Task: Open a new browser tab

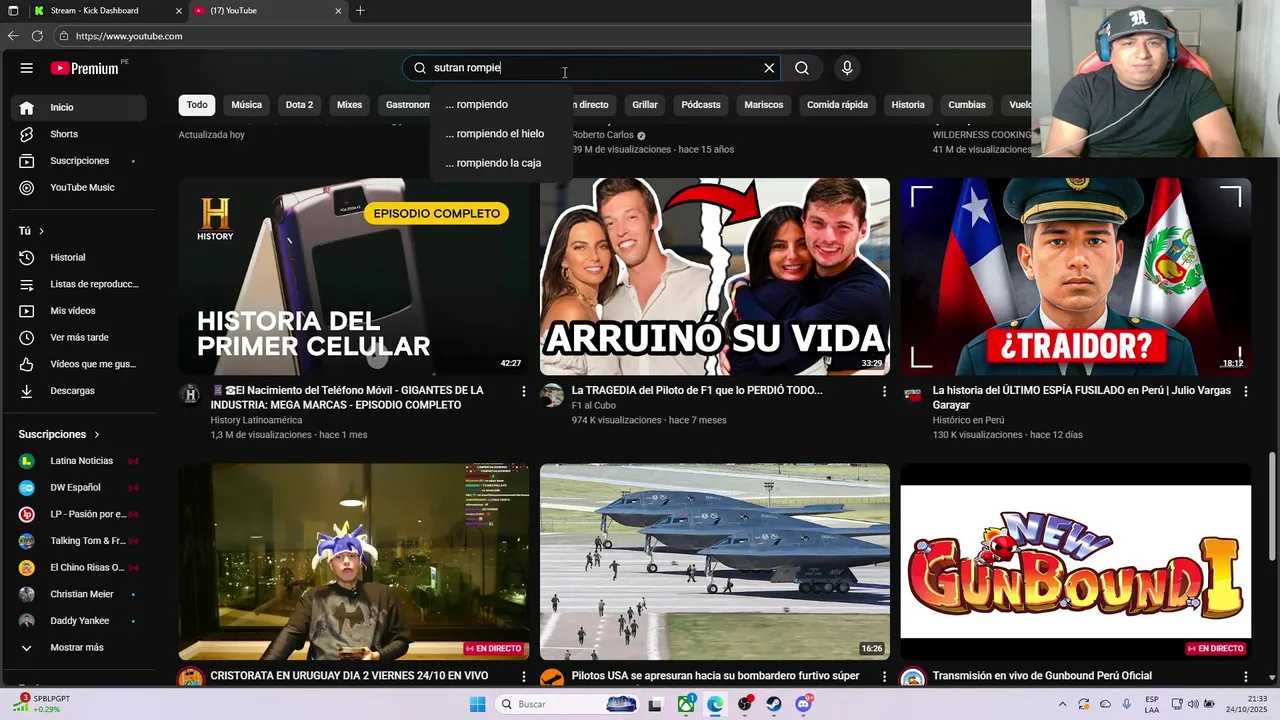Action: (360, 11)
